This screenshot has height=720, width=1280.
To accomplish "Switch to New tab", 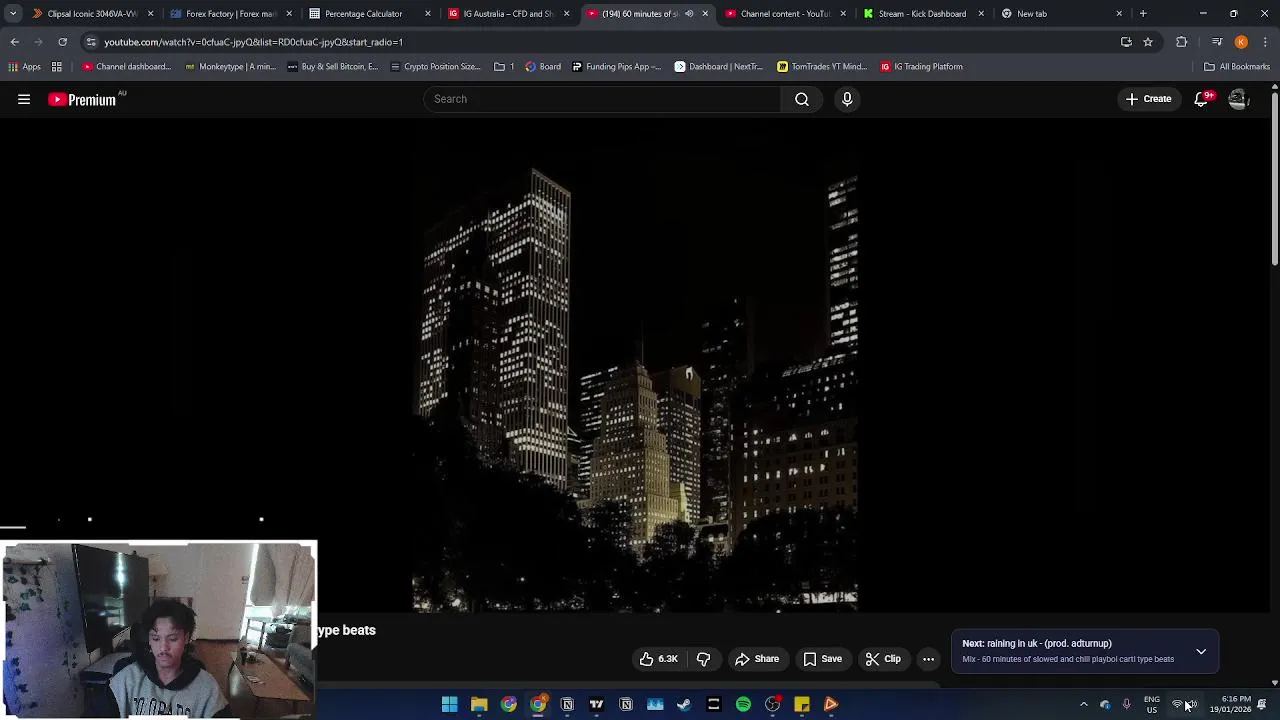I will click(x=1062, y=14).
